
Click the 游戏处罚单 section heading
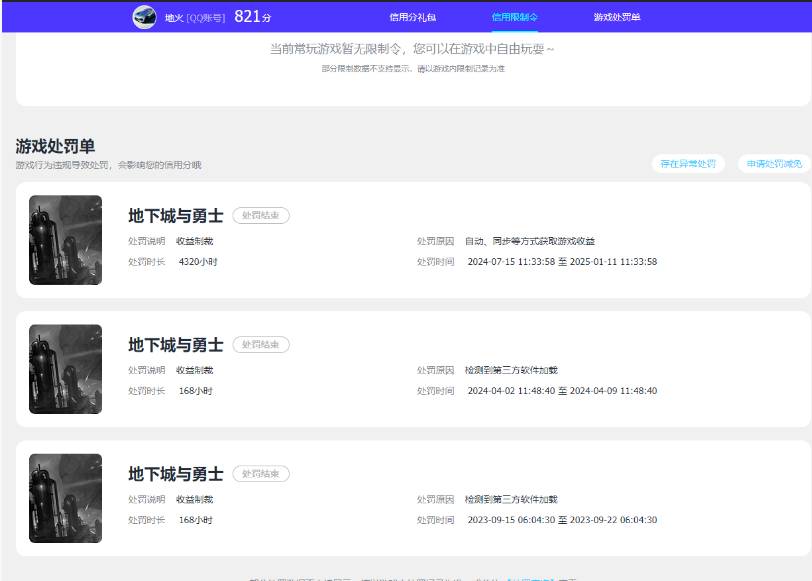point(55,146)
